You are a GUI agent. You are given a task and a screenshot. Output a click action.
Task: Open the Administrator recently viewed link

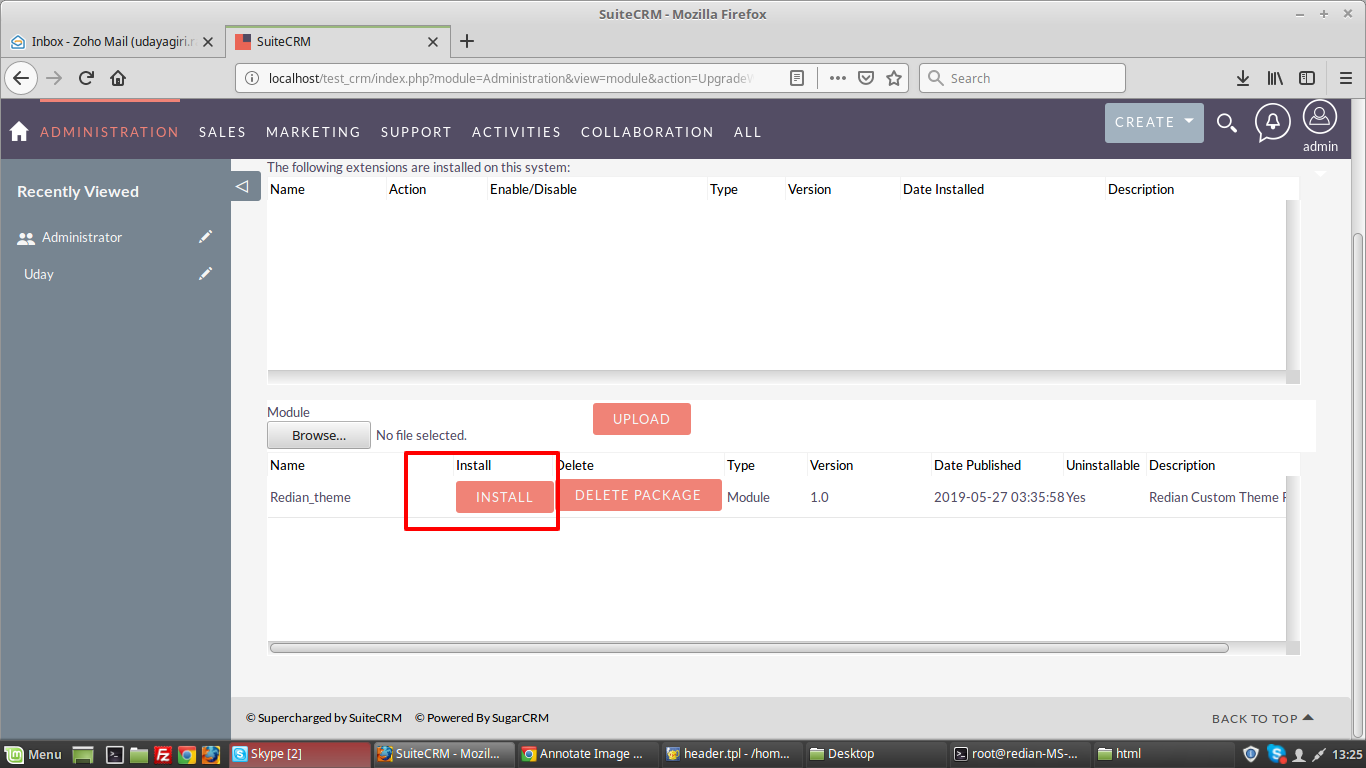pyautogui.click(x=82, y=237)
